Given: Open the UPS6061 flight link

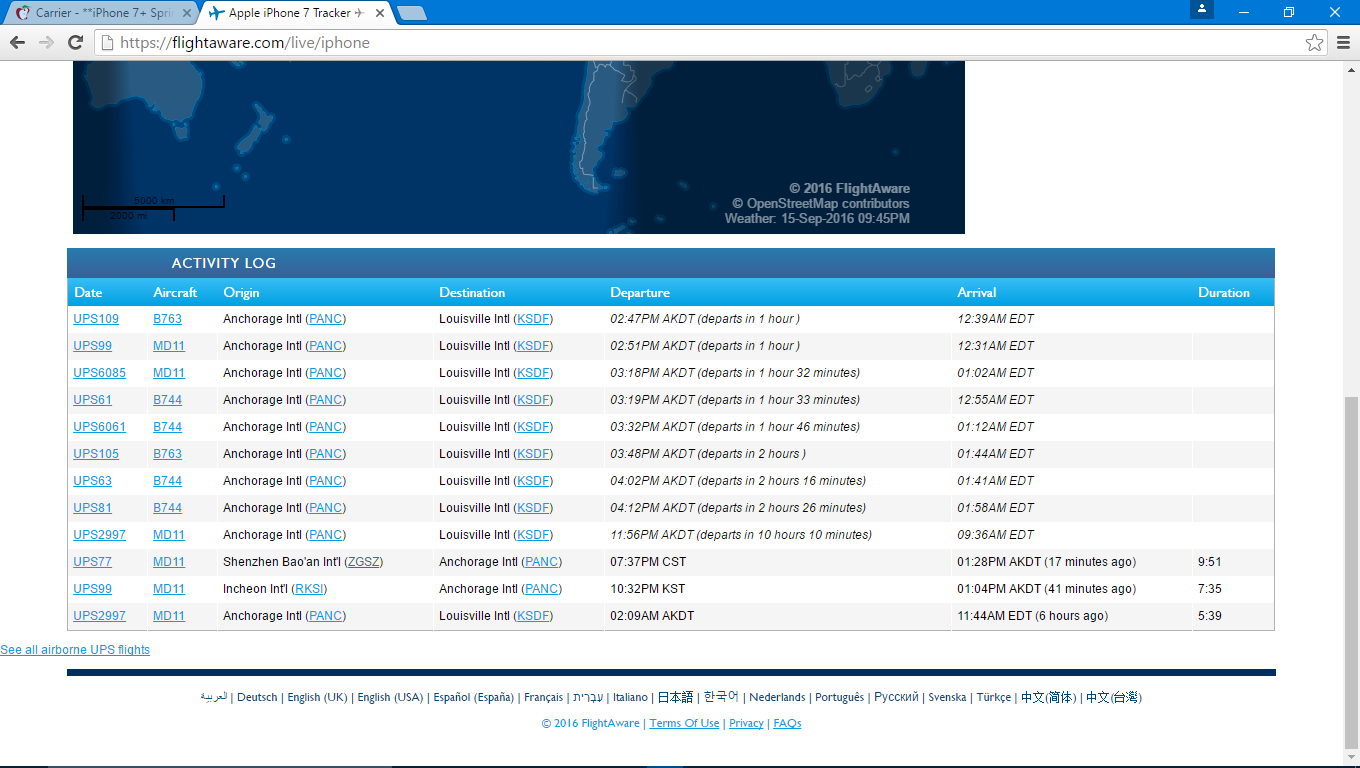Looking at the screenshot, I should (100, 427).
